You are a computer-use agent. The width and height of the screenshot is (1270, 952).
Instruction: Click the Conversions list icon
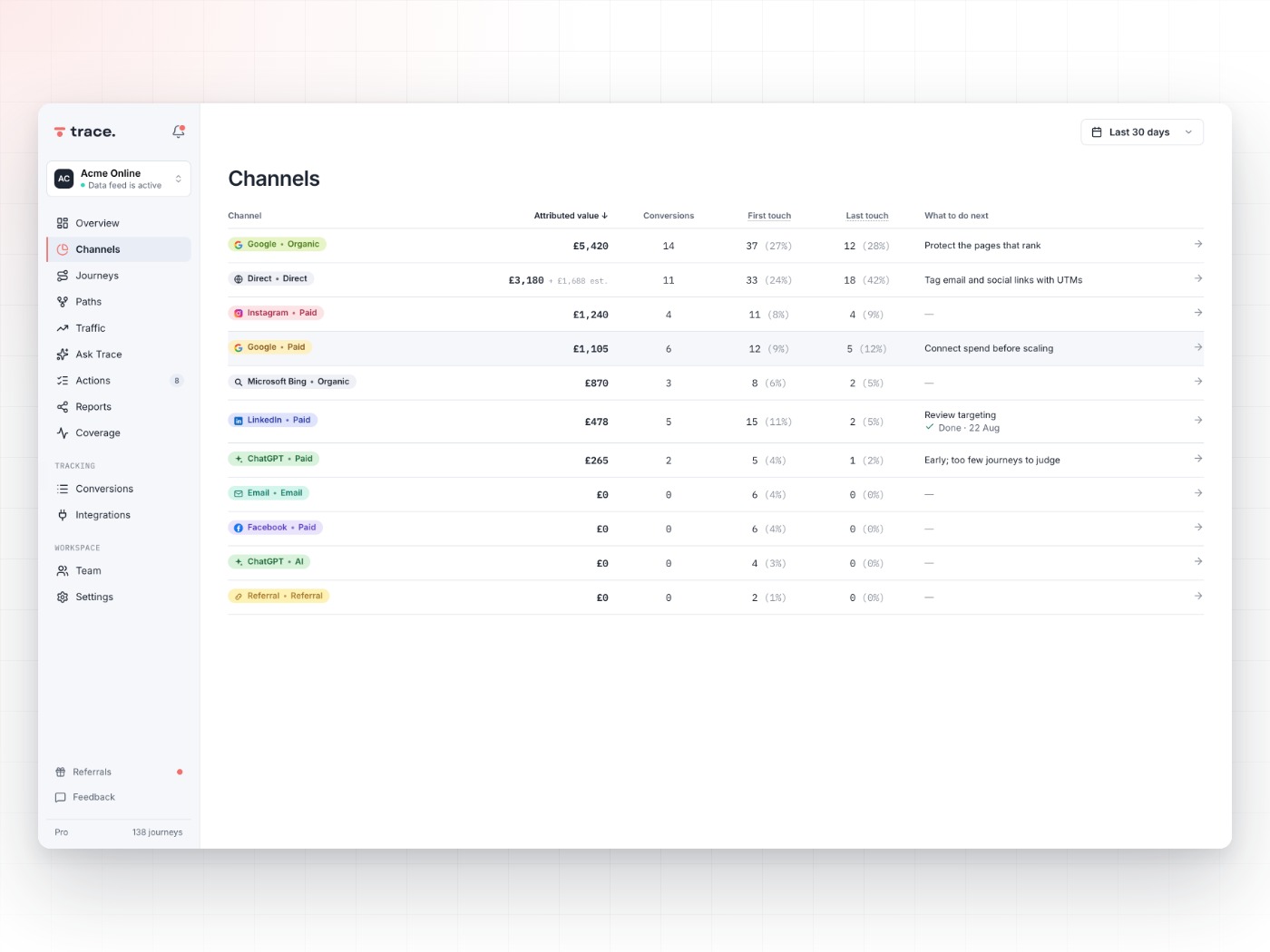click(63, 489)
